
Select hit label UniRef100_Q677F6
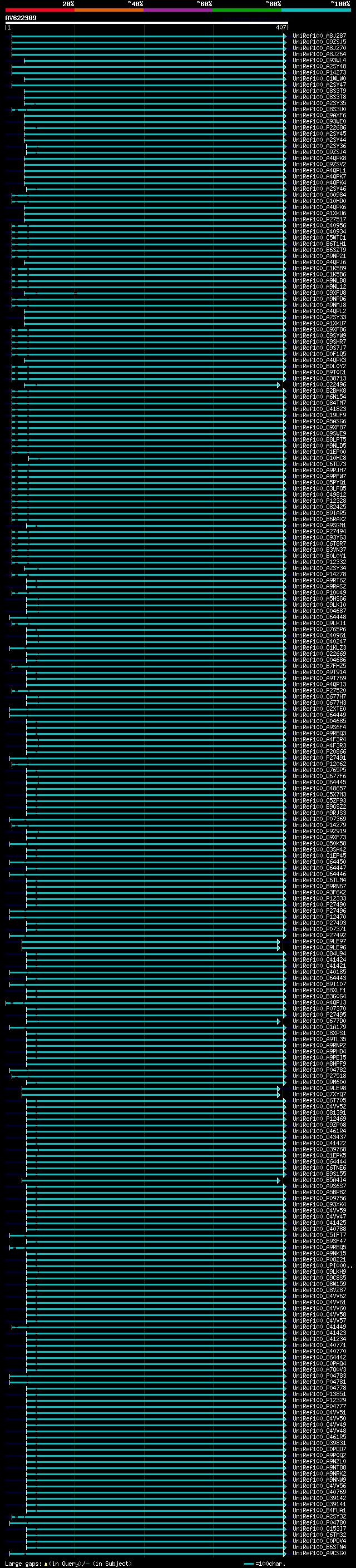click(x=319, y=776)
